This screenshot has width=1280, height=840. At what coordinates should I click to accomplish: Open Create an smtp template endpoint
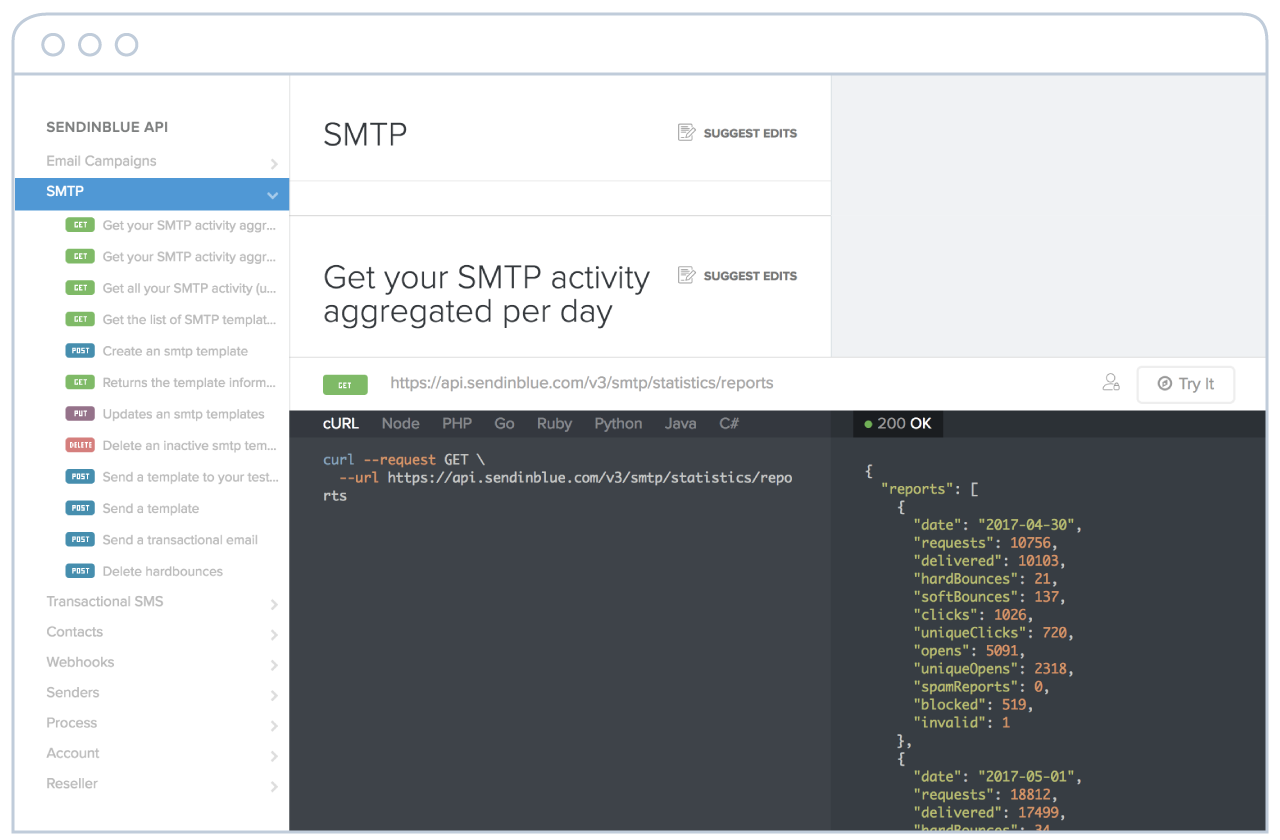[175, 351]
